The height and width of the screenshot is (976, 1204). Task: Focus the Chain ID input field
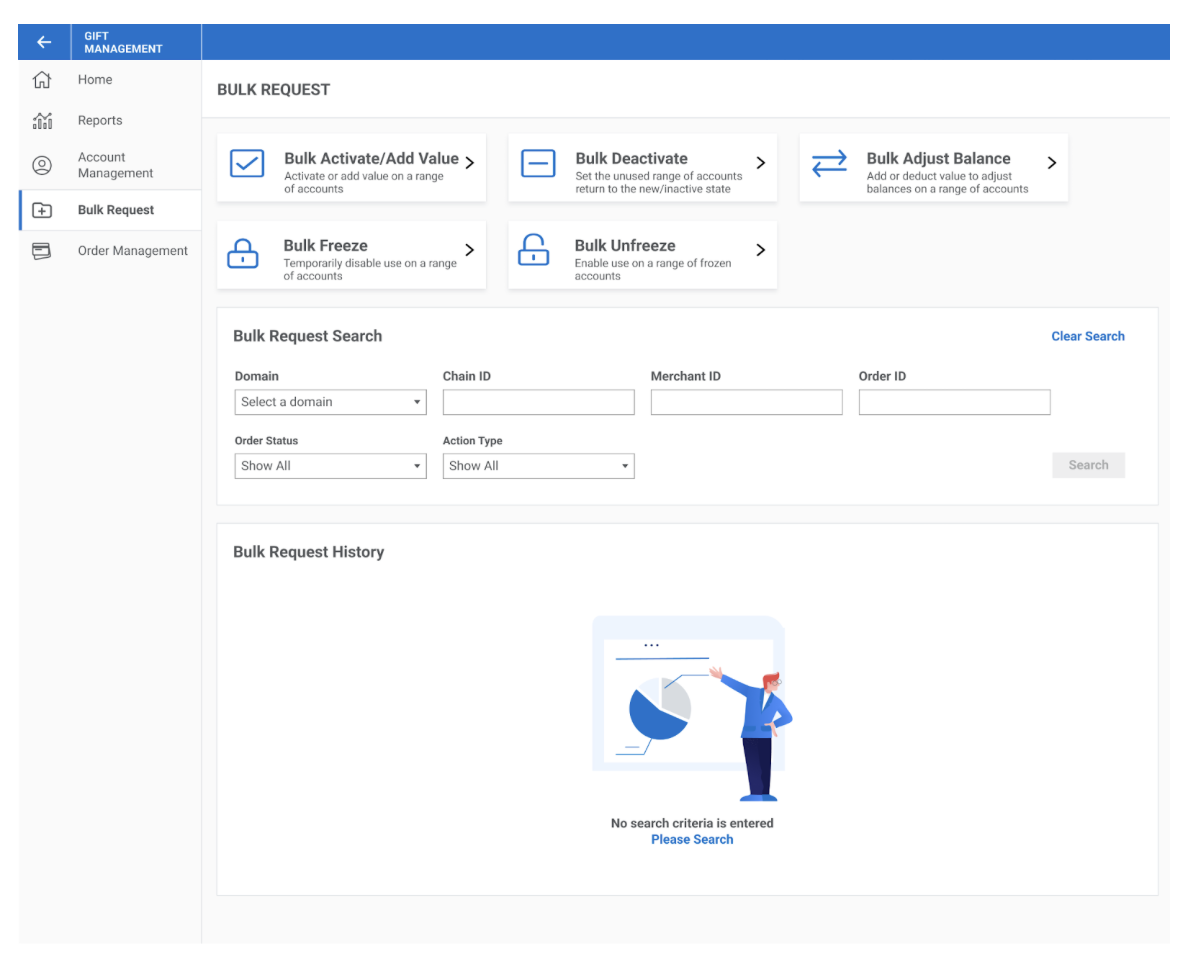point(538,402)
